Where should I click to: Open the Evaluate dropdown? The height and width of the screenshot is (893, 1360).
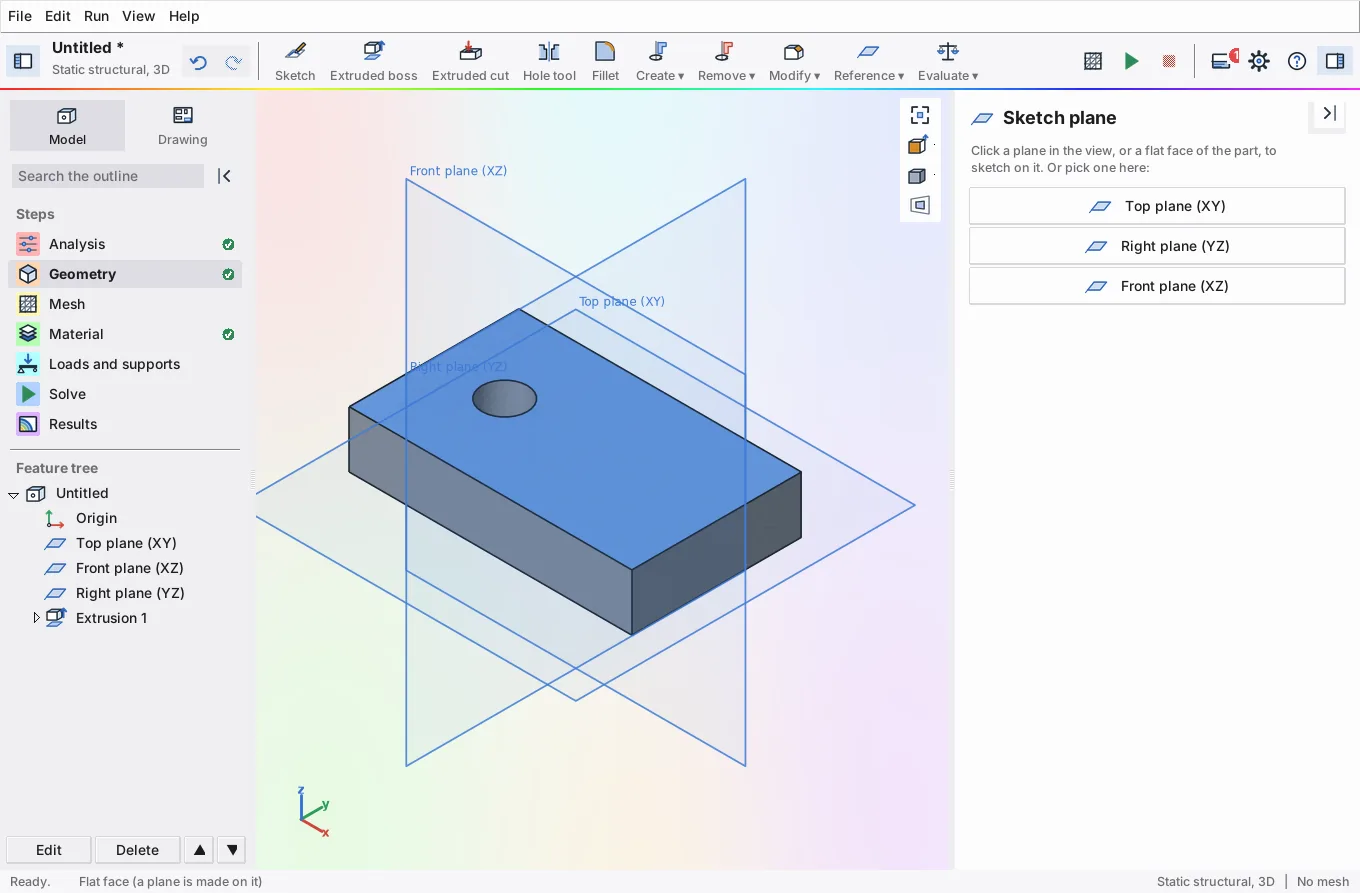click(x=948, y=61)
